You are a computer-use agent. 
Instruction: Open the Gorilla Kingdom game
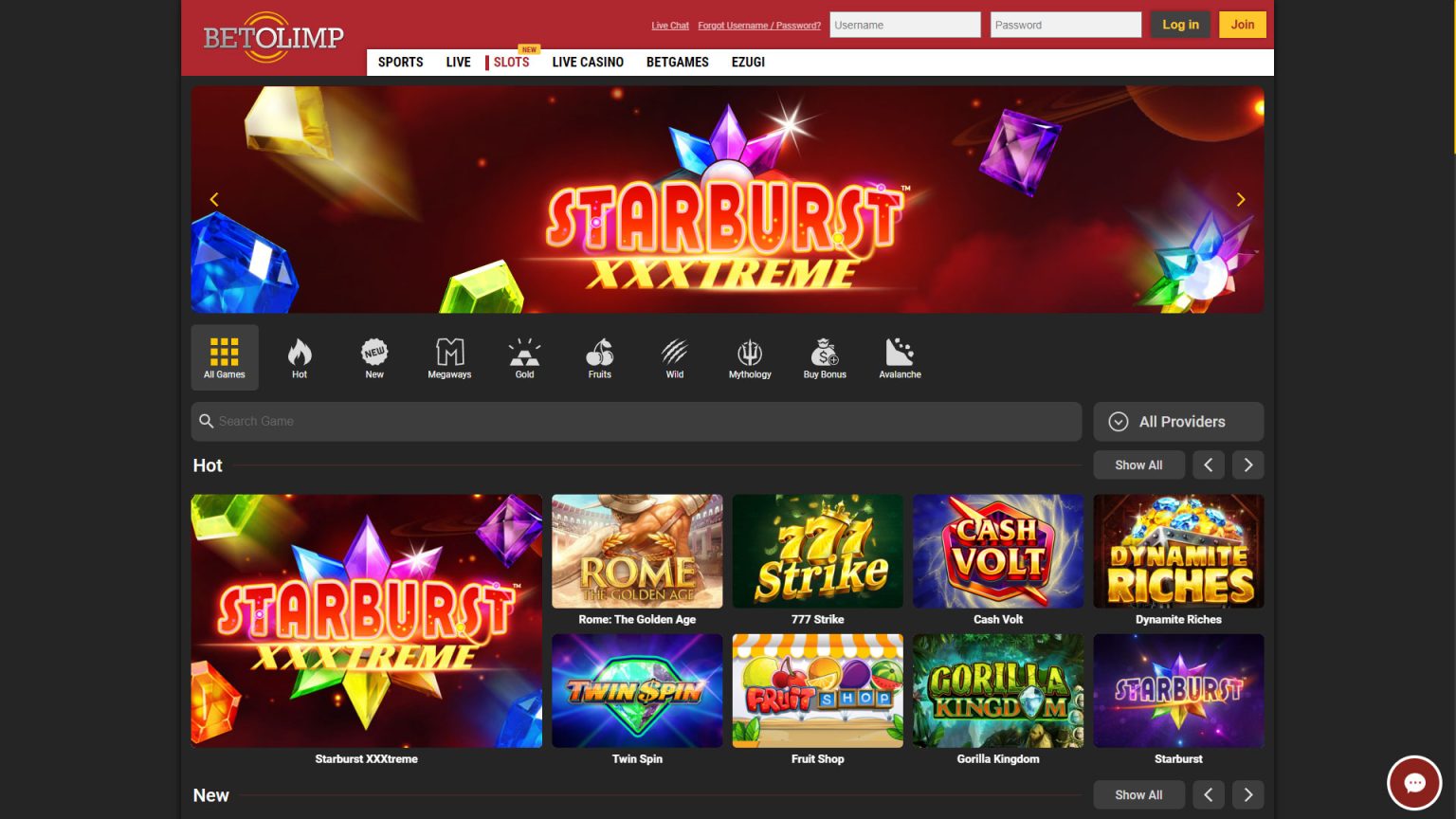pos(998,691)
